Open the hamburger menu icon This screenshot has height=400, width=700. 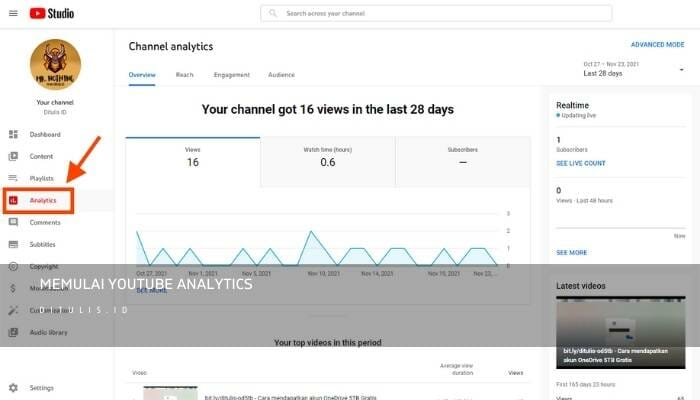click(13, 13)
